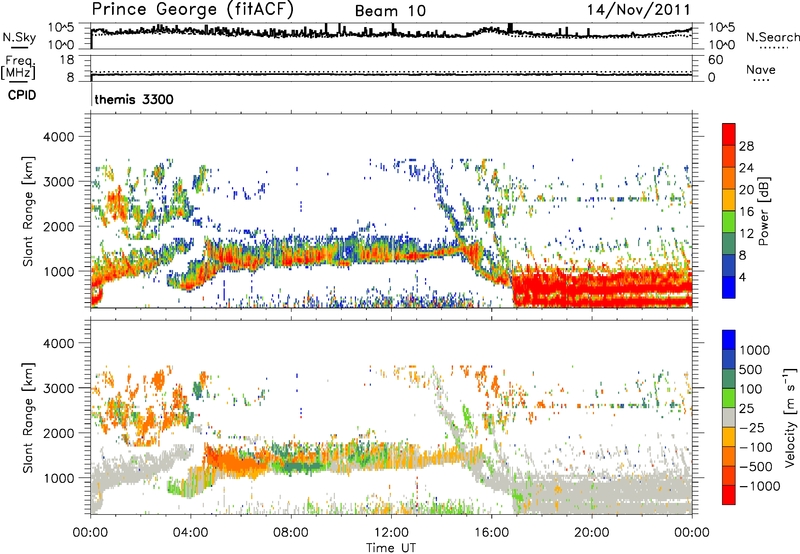Screen dimensions: 800x554
Task: Click the 'Beam 10' label
Action: 390,11
